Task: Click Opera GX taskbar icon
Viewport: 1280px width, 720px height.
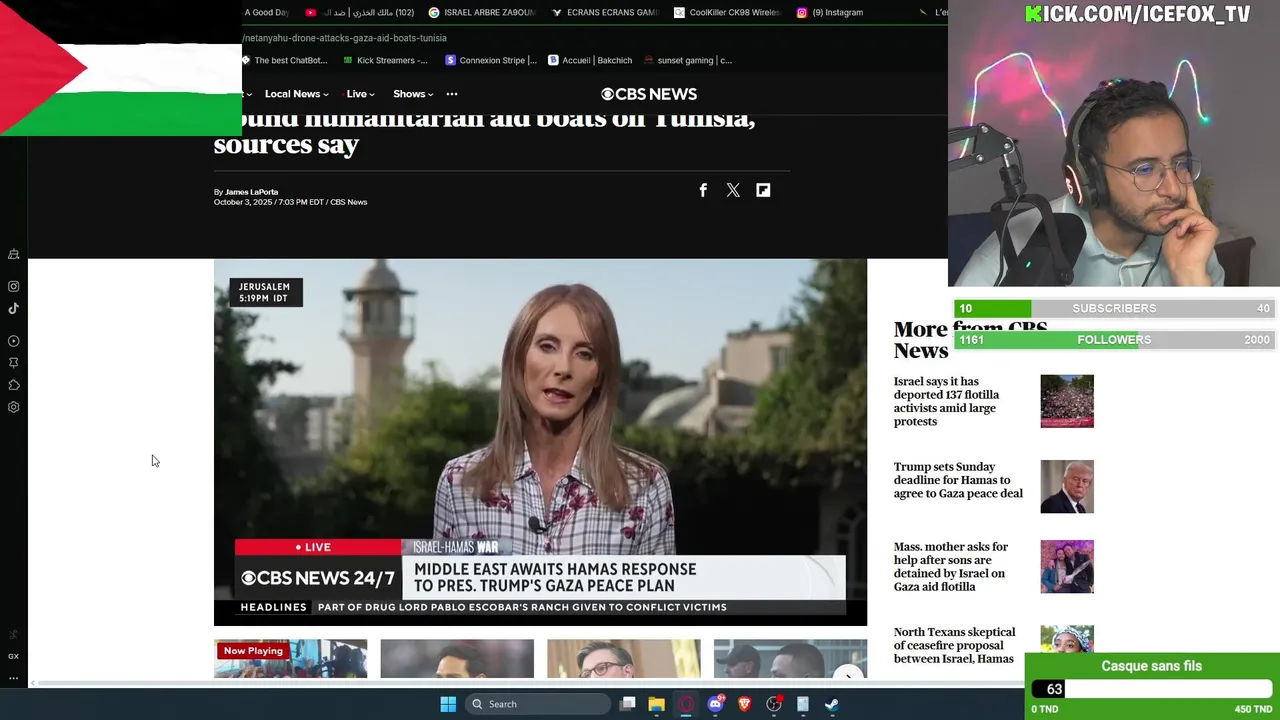Action: [686, 704]
